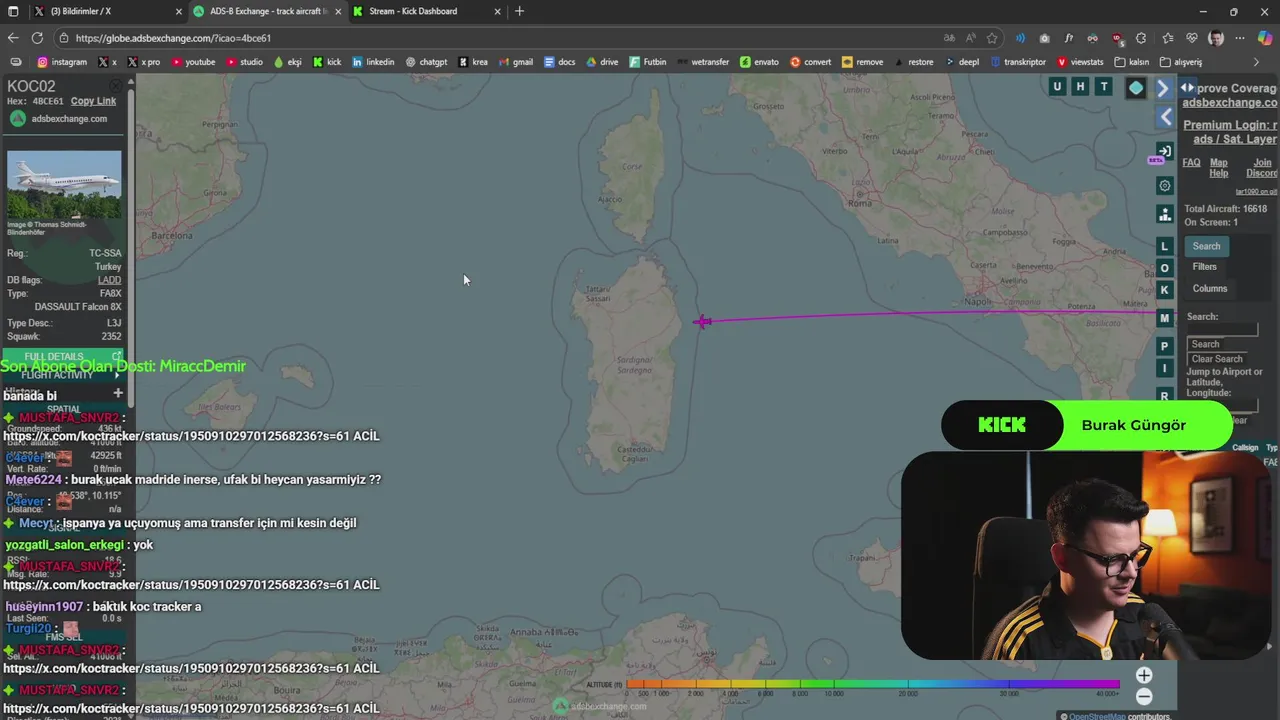Focus the Jump to Airport input field
Image resolution: width=1280 pixels, height=720 pixels.
[1222, 405]
